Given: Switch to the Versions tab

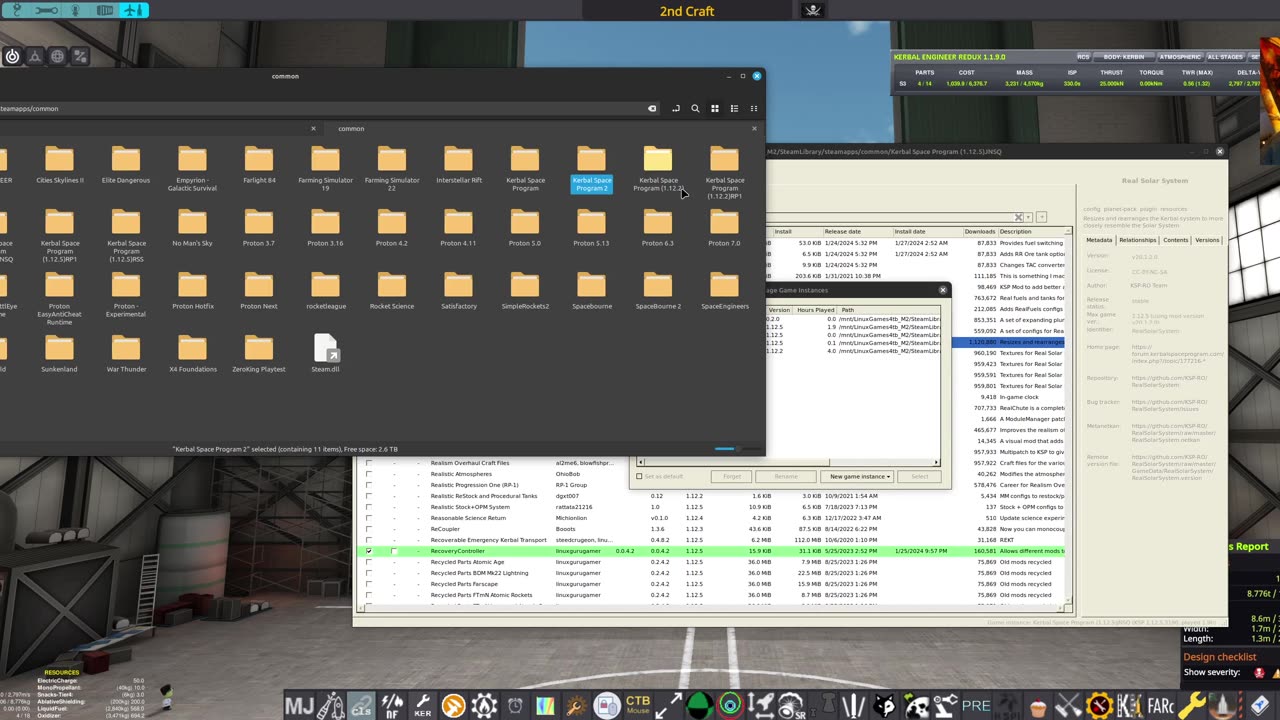Looking at the screenshot, I should point(1208,240).
